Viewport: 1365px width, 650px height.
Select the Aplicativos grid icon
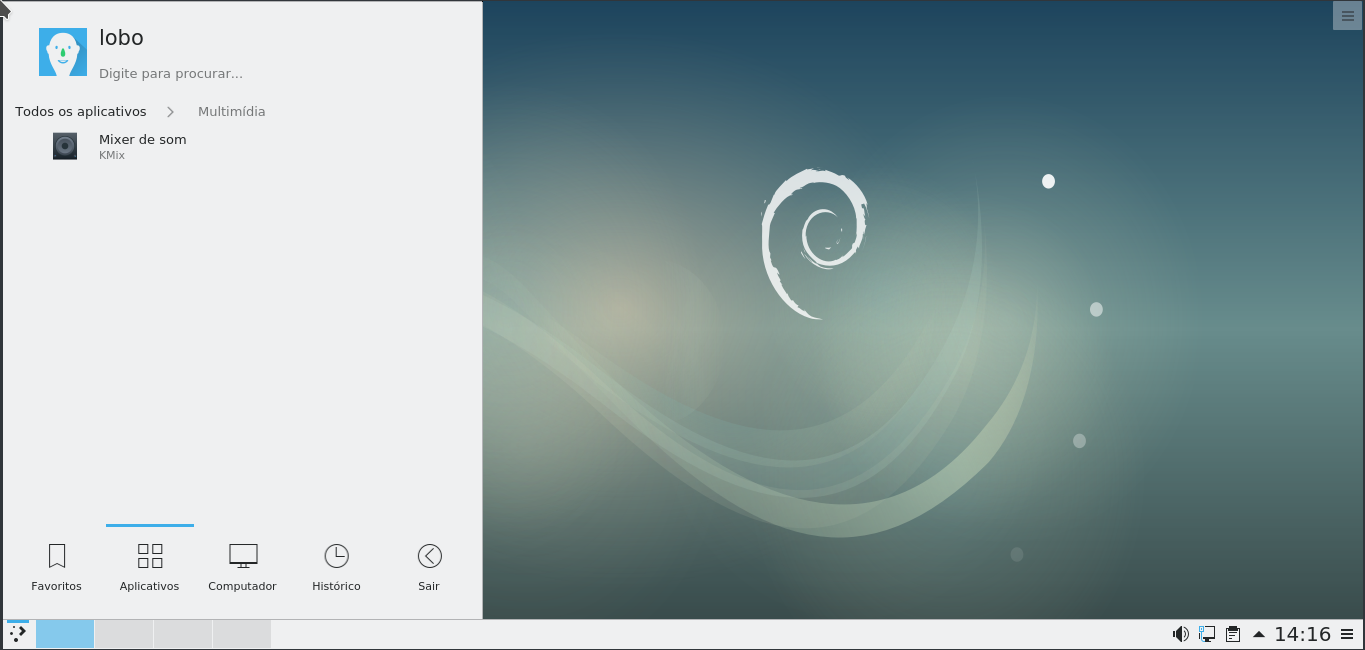click(149, 556)
